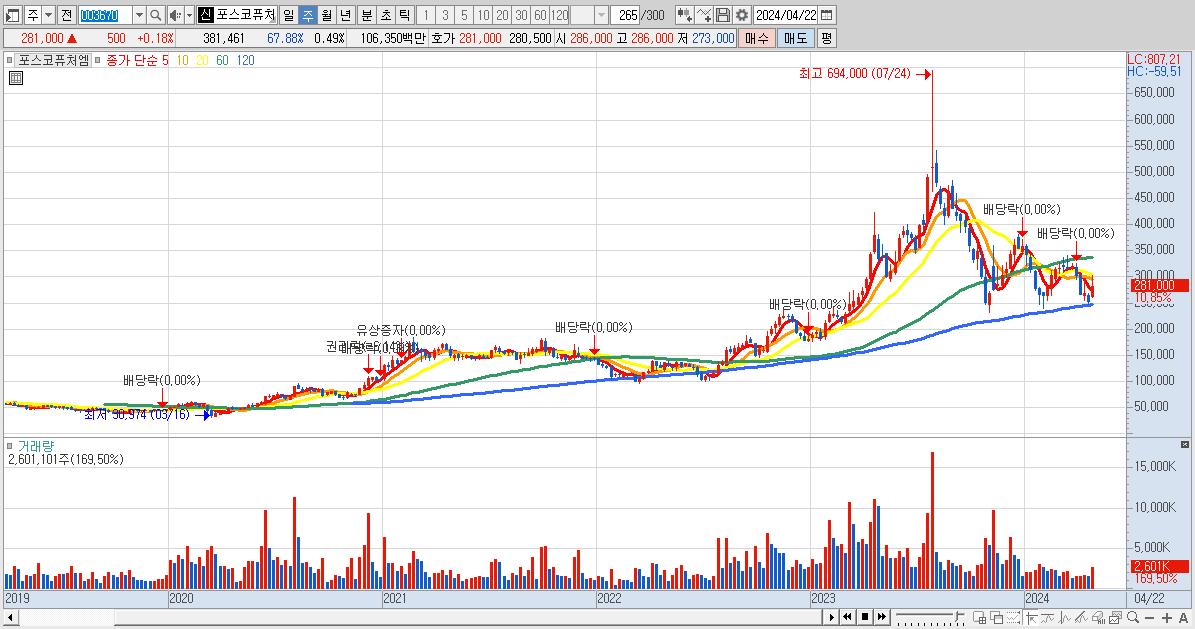Image resolution: width=1195 pixels, height=629 pixels.
Task: Click the 종가 단순 5 moving average label
Action: click(137, 60)
